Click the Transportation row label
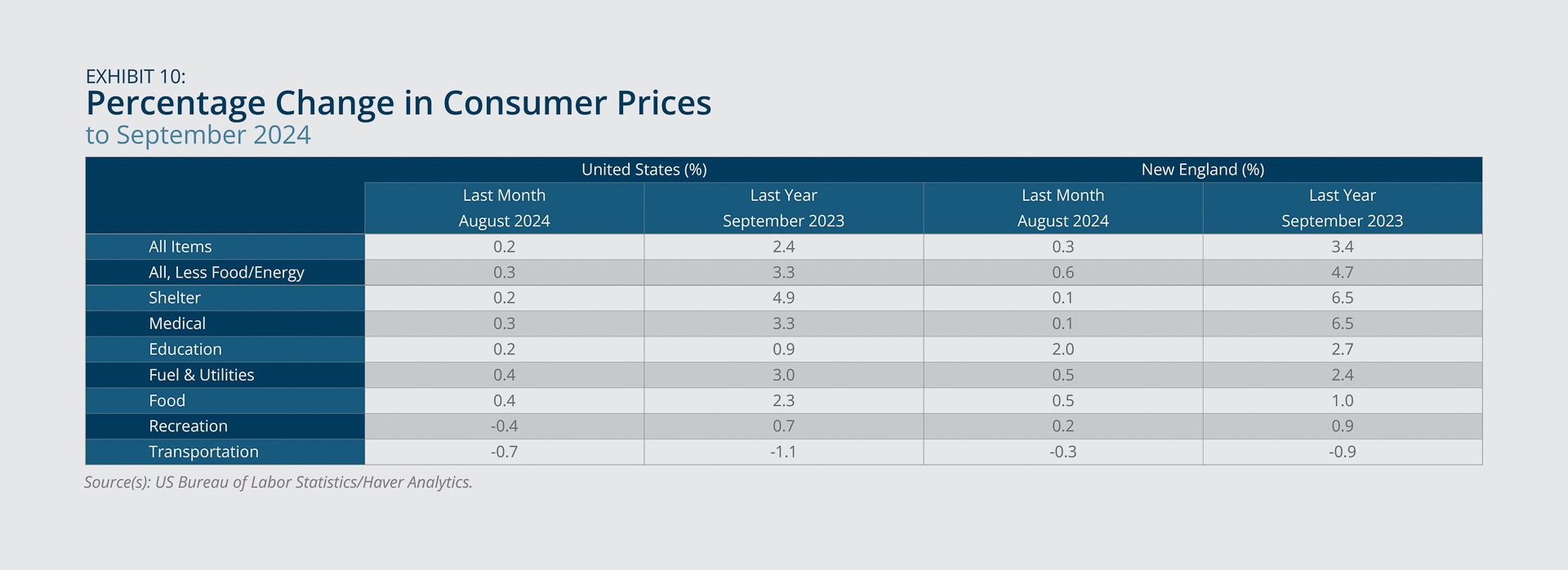1568x570 pixels. coord(203,452)
